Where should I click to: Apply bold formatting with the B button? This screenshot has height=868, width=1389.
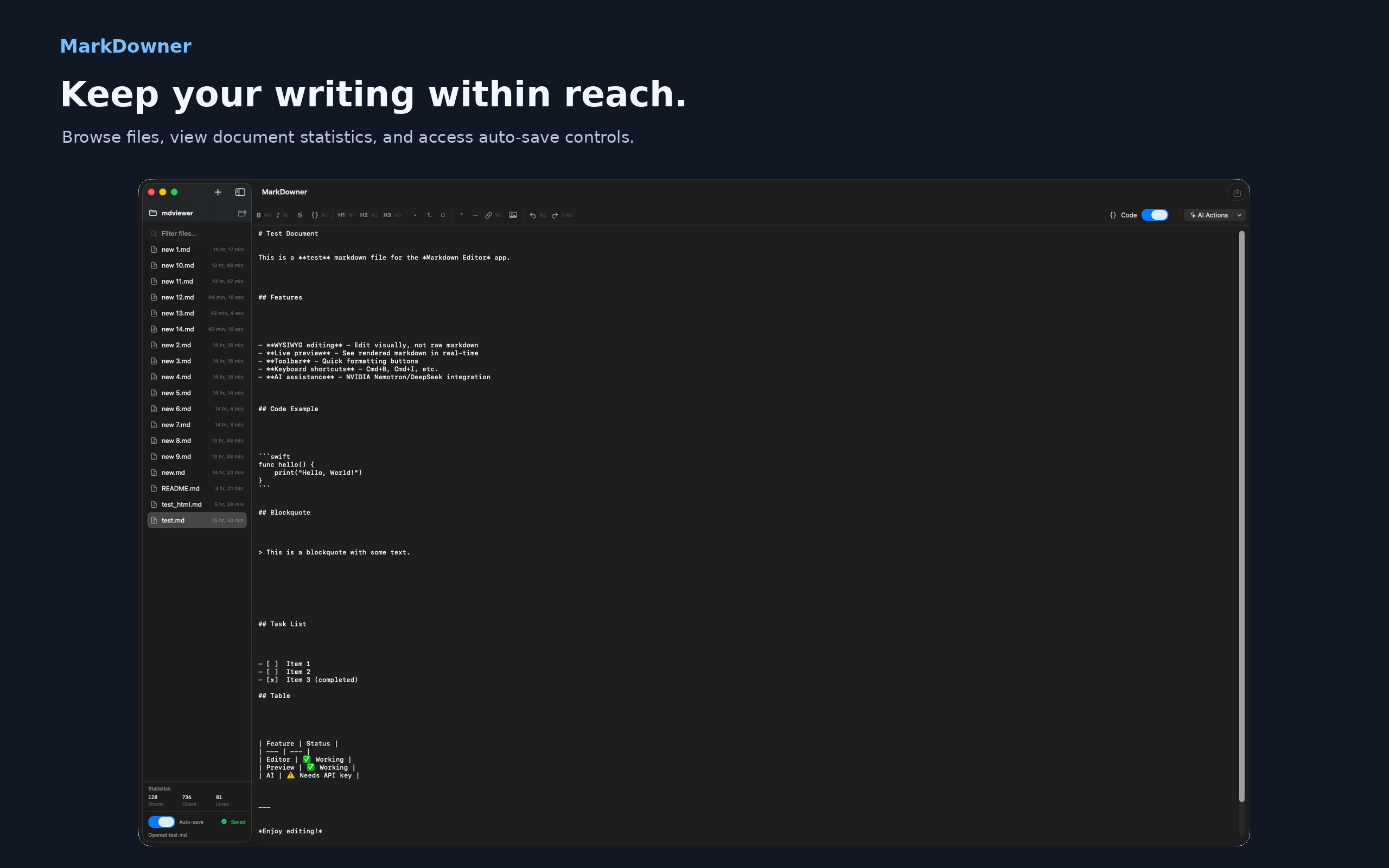[x=259, y=215]
